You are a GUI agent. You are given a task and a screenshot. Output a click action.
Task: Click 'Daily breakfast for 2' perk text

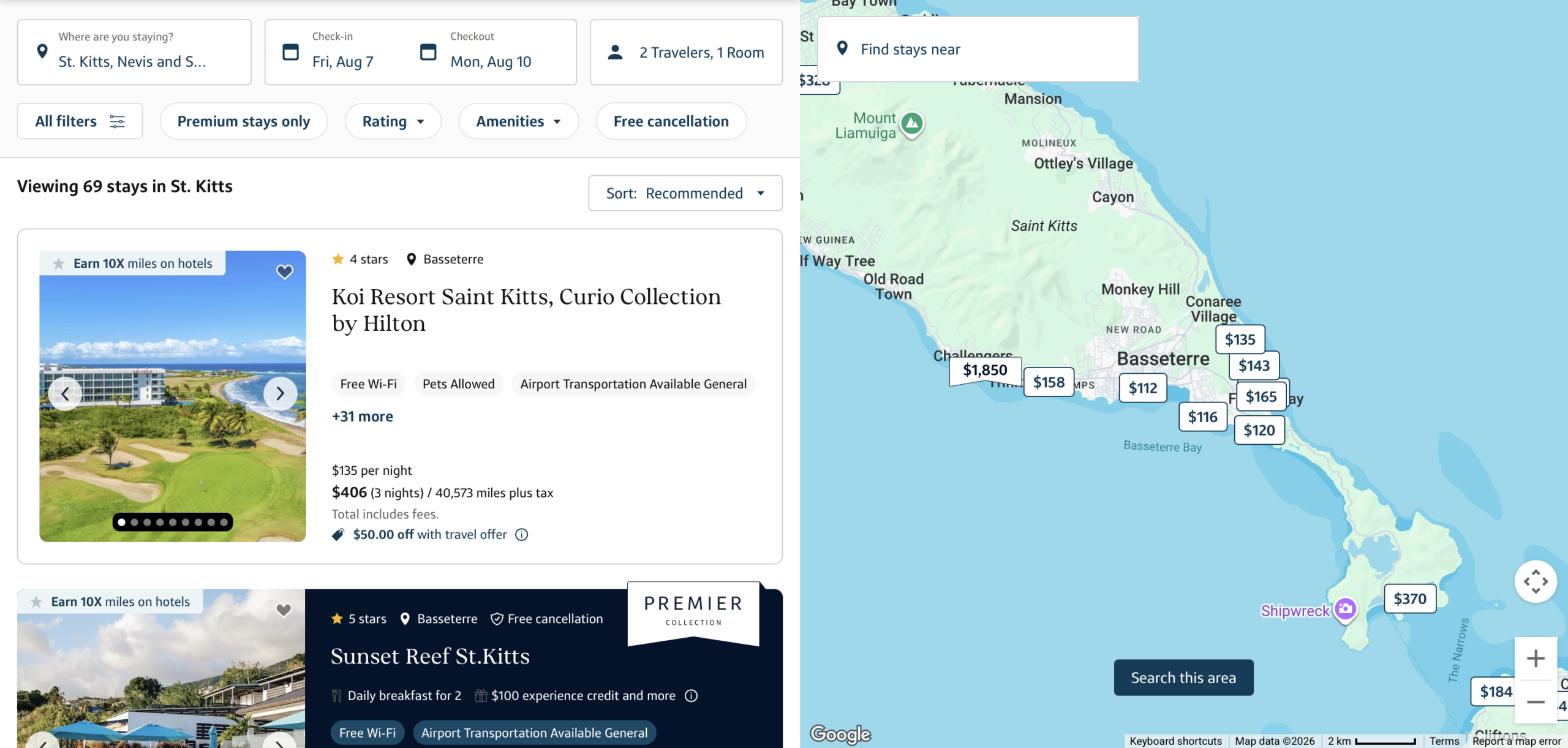click(404, 696)
